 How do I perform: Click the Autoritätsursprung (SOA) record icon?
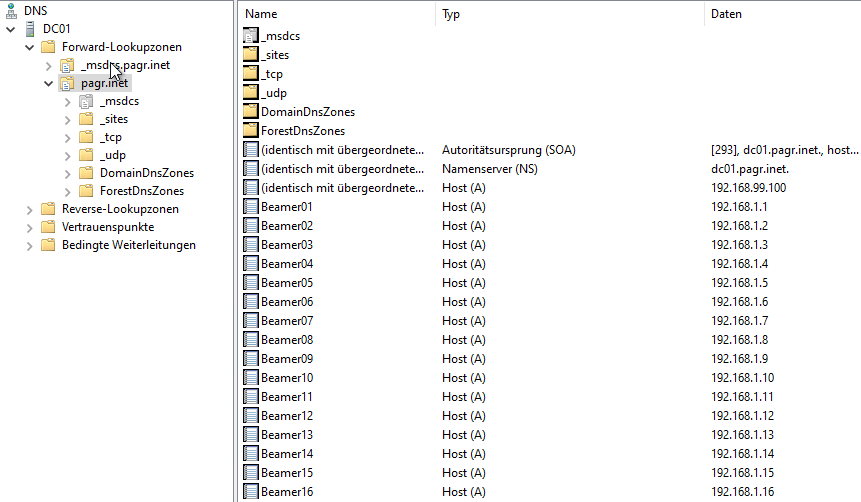(251, 150)
